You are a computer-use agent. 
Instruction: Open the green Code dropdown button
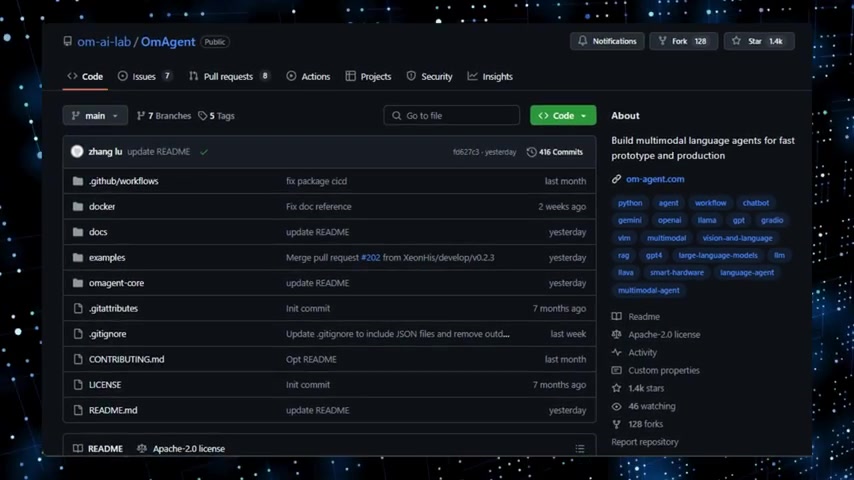(563, 116)
